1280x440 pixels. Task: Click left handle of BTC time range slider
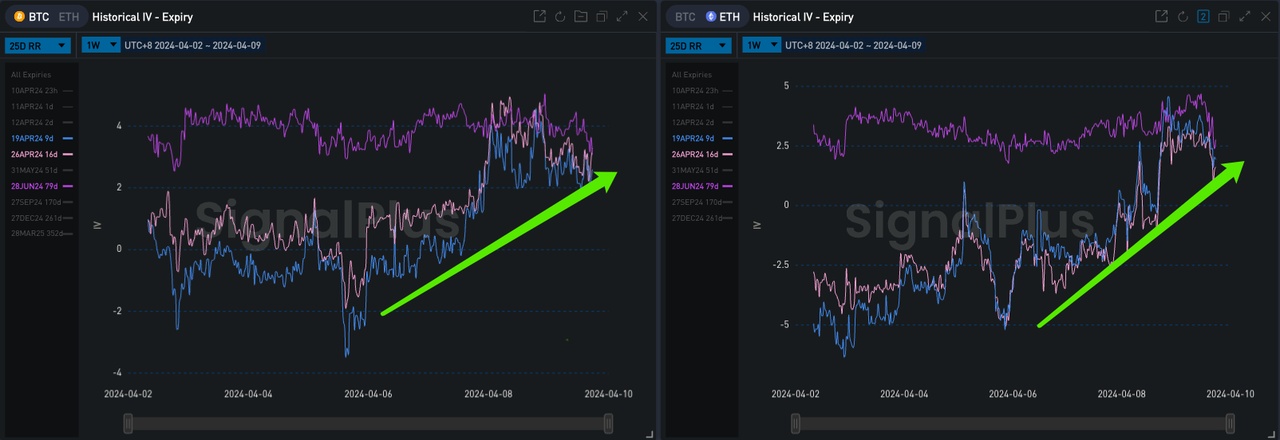click(x=128, y=424)
